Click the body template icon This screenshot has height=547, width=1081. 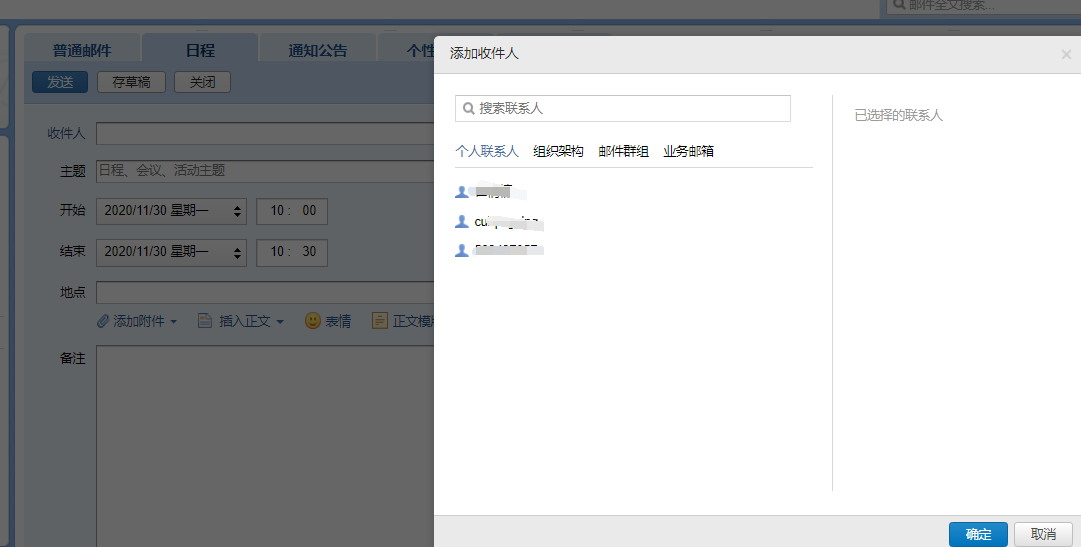click(x=380, y=321)
